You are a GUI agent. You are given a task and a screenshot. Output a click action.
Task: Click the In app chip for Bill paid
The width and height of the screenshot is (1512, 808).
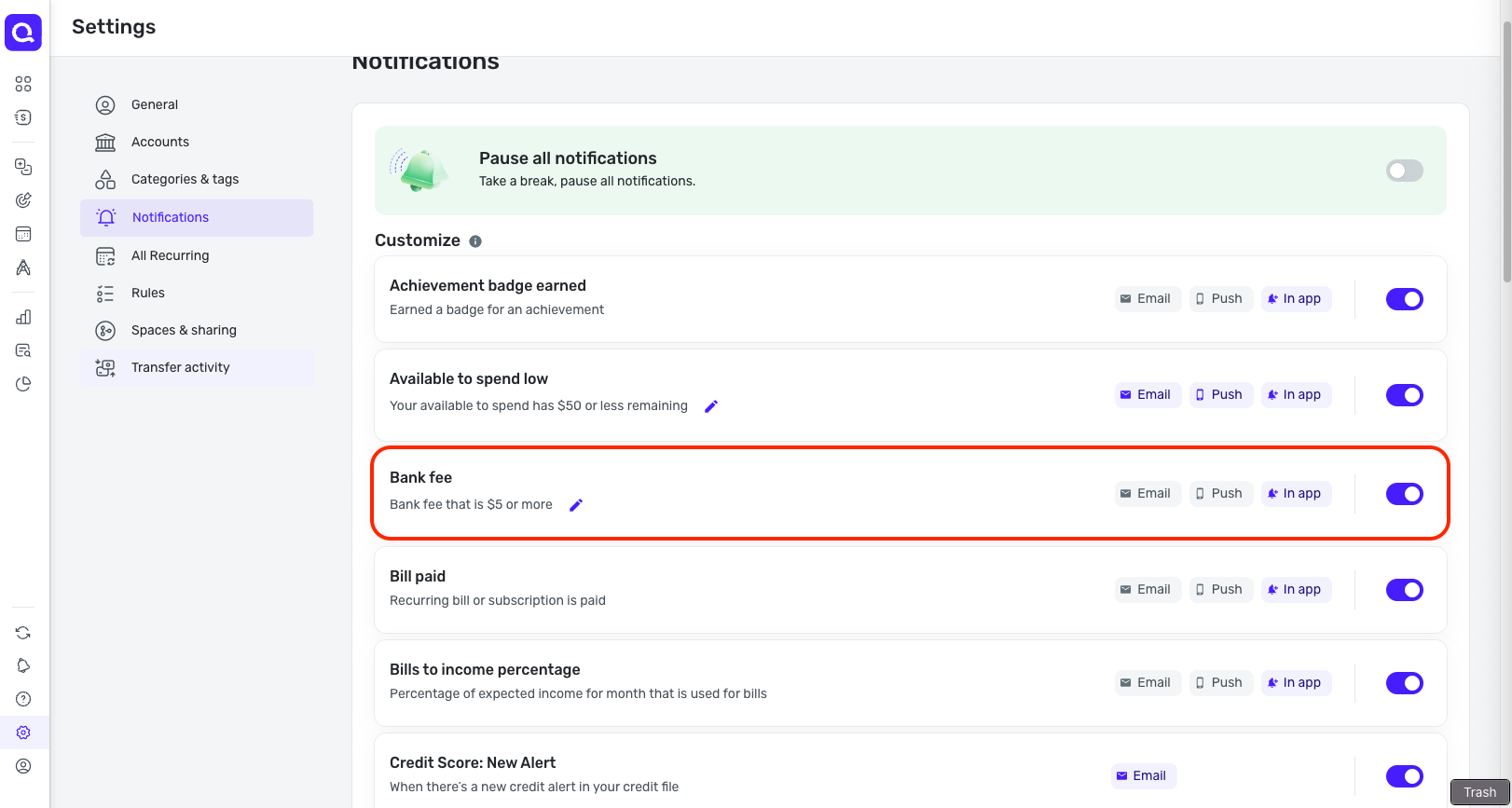(x=1295, y=590)
